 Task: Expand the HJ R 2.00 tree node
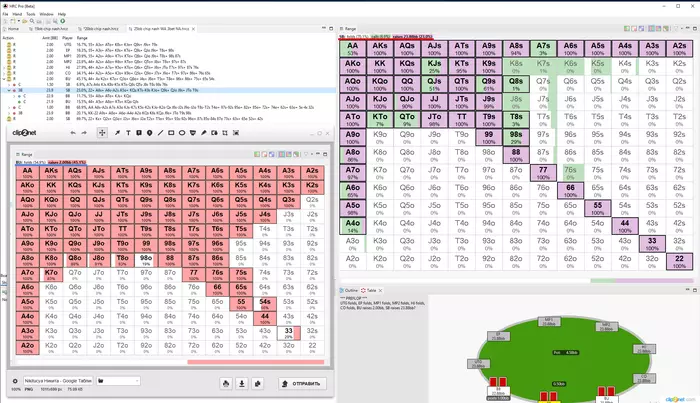tap(4, 67)
